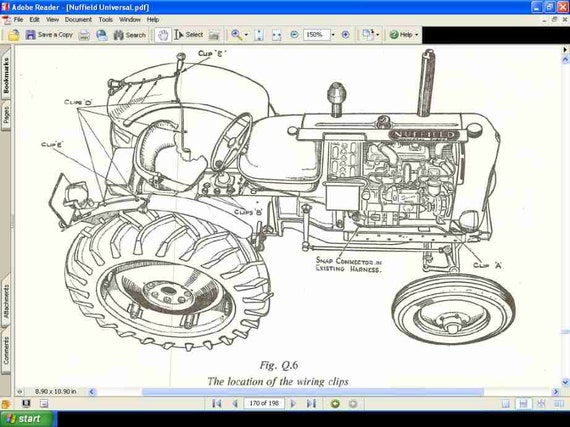Click the Email globe icon
570x427 pixels.
pyautogui.click(x=101, y=35)
